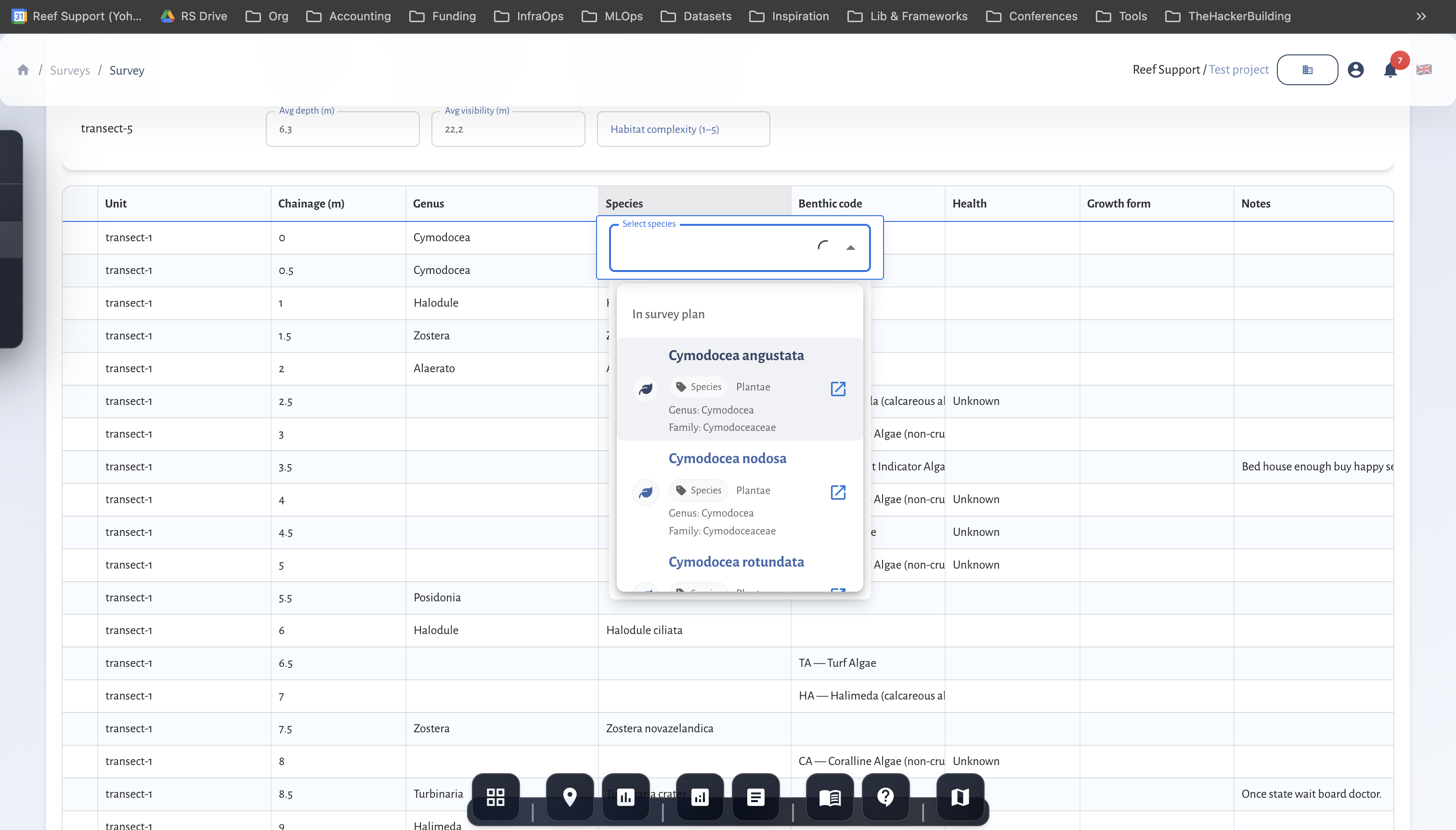Click the Avg depth input field
This screenshot has width=1456, height=830.
pyautogui.click(x=342, y=129)
